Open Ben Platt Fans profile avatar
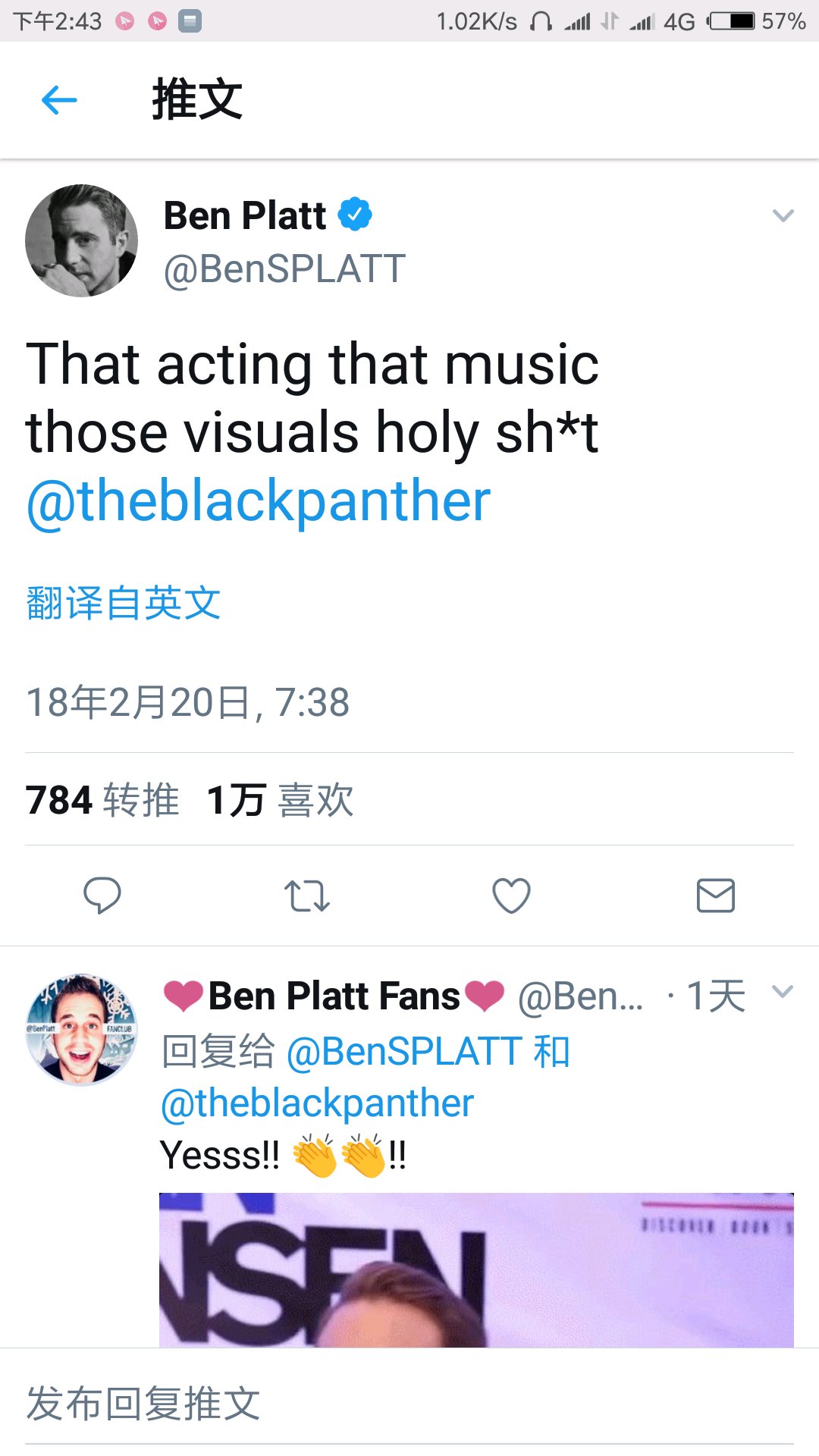819x1456 pixels. tap(82, 1029)
